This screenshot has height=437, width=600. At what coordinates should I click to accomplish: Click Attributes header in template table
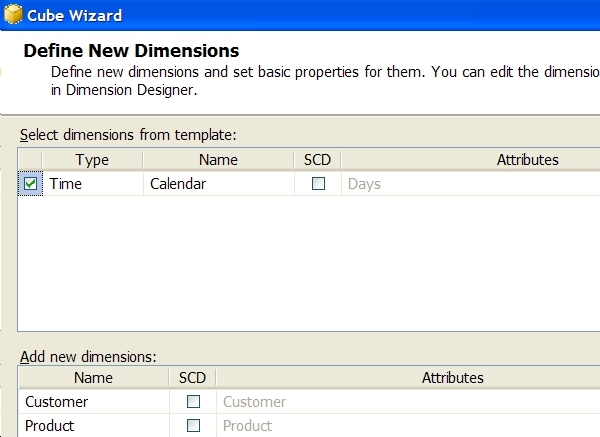pyautogui.click(x=471, y=160)
